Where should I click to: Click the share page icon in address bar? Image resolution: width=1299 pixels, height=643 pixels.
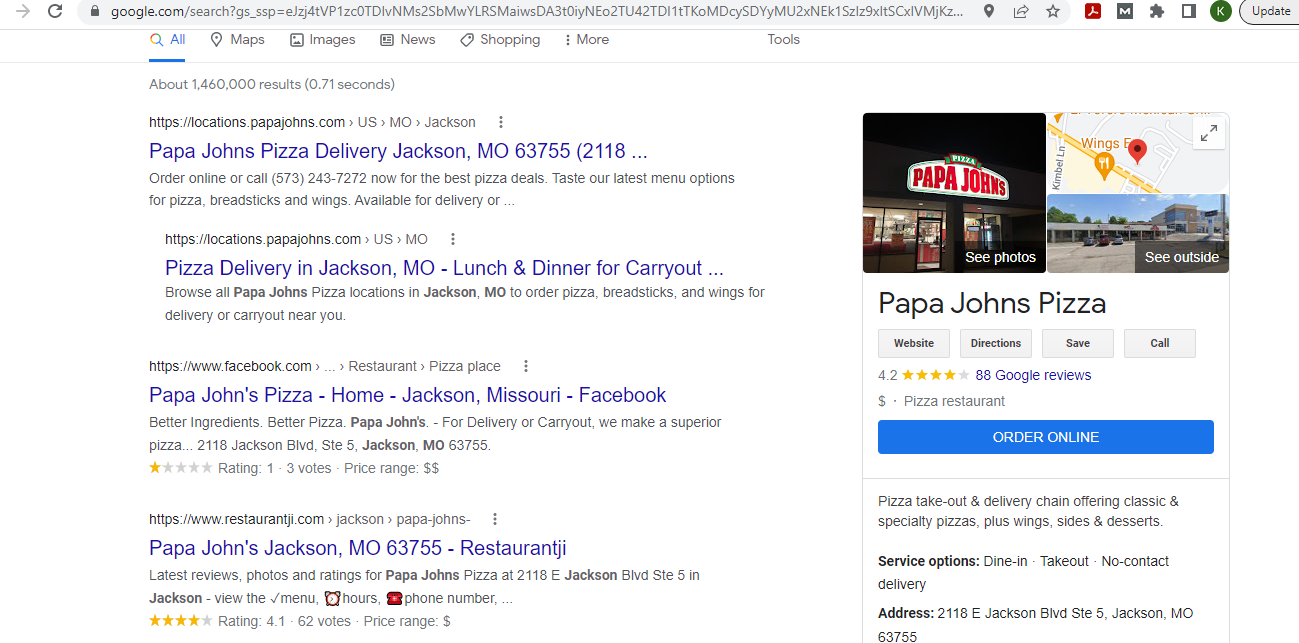pos(1021,11)
